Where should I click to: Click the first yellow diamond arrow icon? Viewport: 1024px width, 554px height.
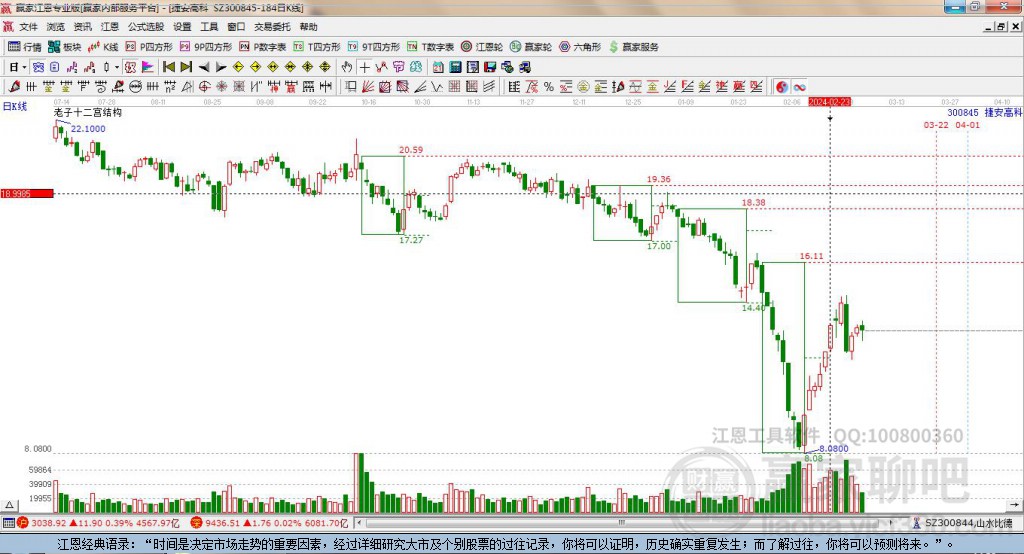click(238, 67)
